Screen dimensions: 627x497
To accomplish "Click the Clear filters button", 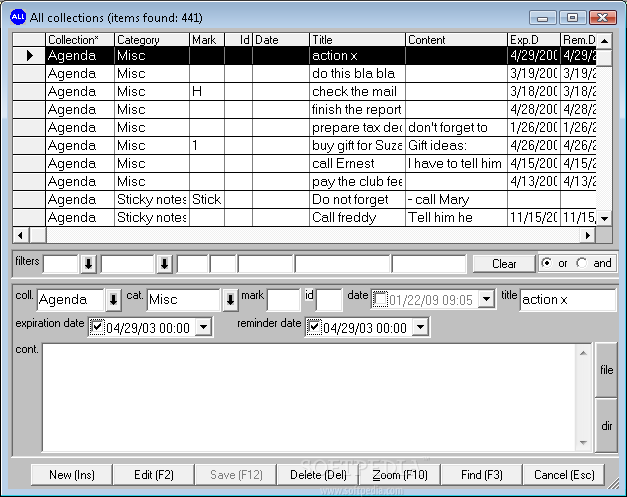I will (504, 264).
